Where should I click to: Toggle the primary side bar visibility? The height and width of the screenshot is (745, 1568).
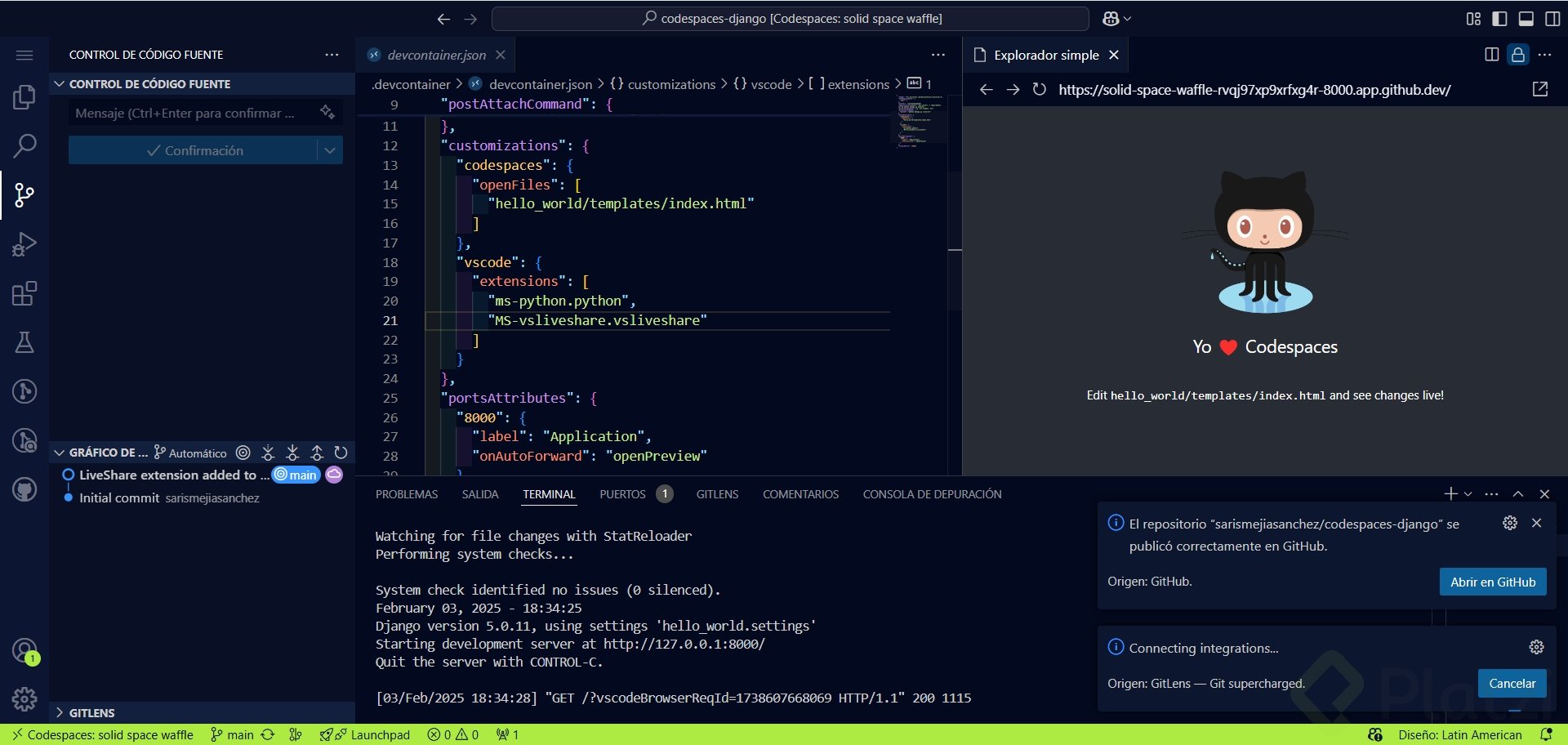(1499, 19)
